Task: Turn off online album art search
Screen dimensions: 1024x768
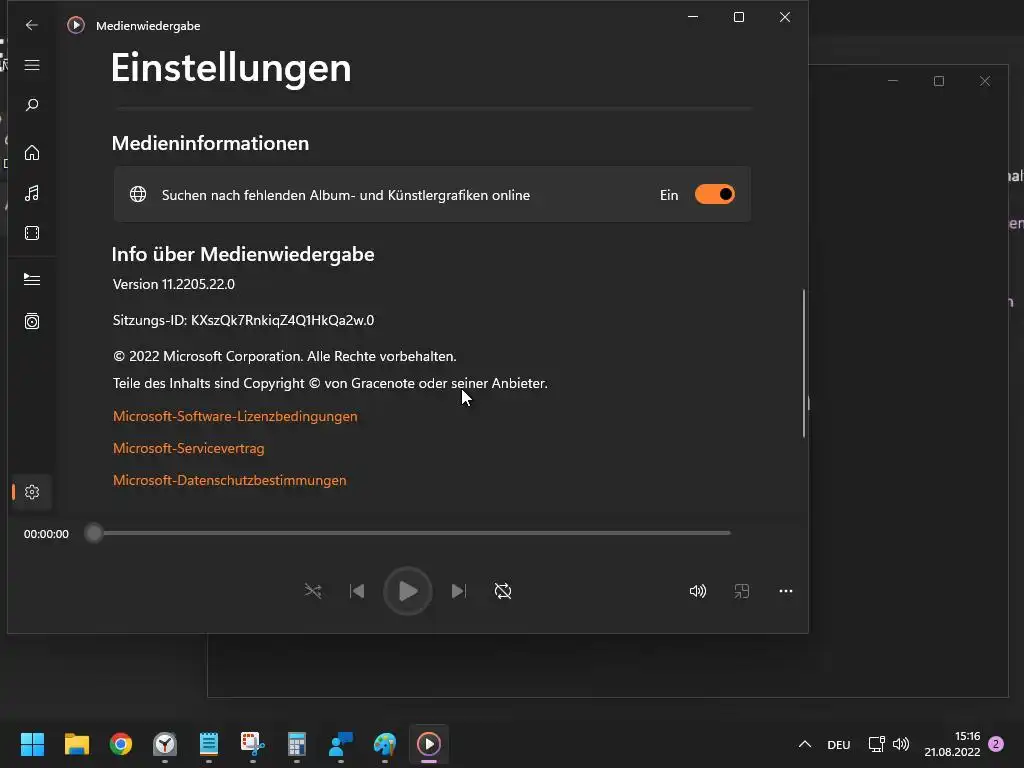Action: click(x=714, y=195)
